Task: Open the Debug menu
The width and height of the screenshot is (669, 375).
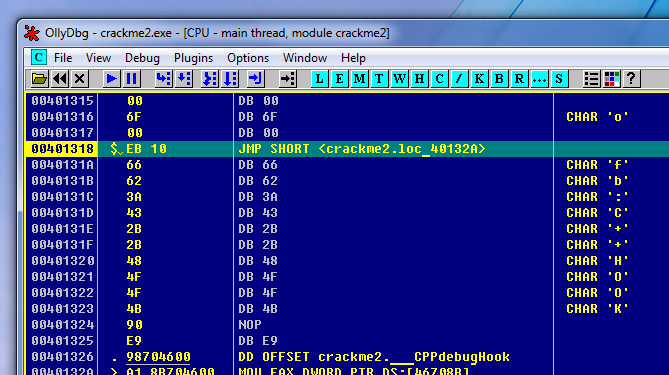Action: (142, 58)
